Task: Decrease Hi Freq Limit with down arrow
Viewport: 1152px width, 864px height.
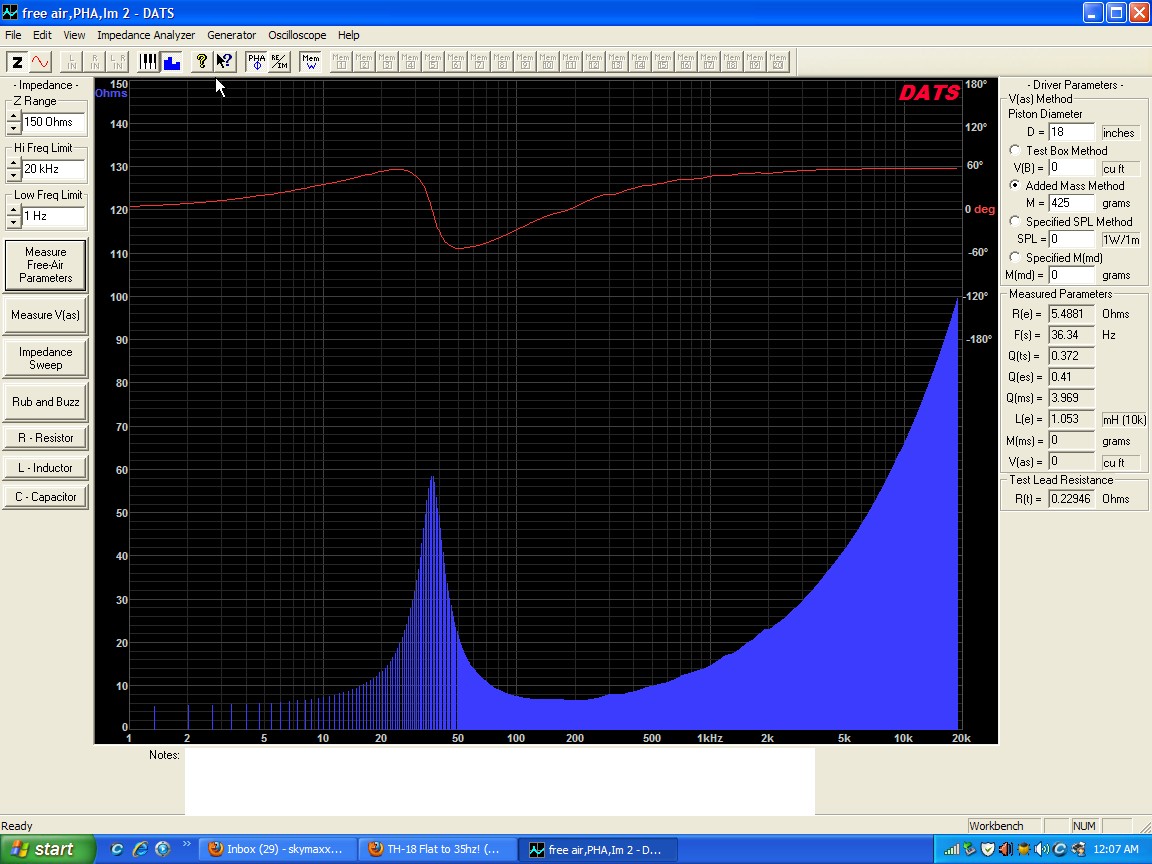Action: (x=13, y=176)
